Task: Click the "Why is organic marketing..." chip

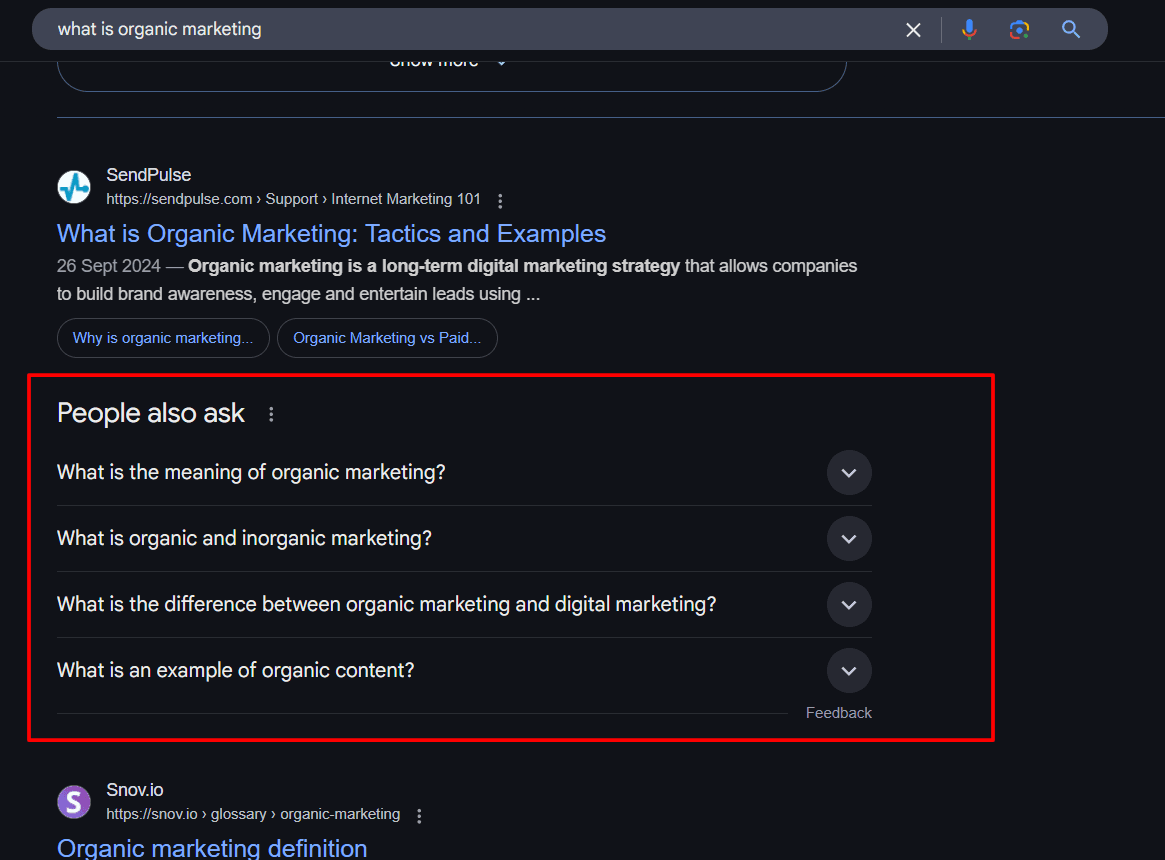Action: click(x=163, y=338)
